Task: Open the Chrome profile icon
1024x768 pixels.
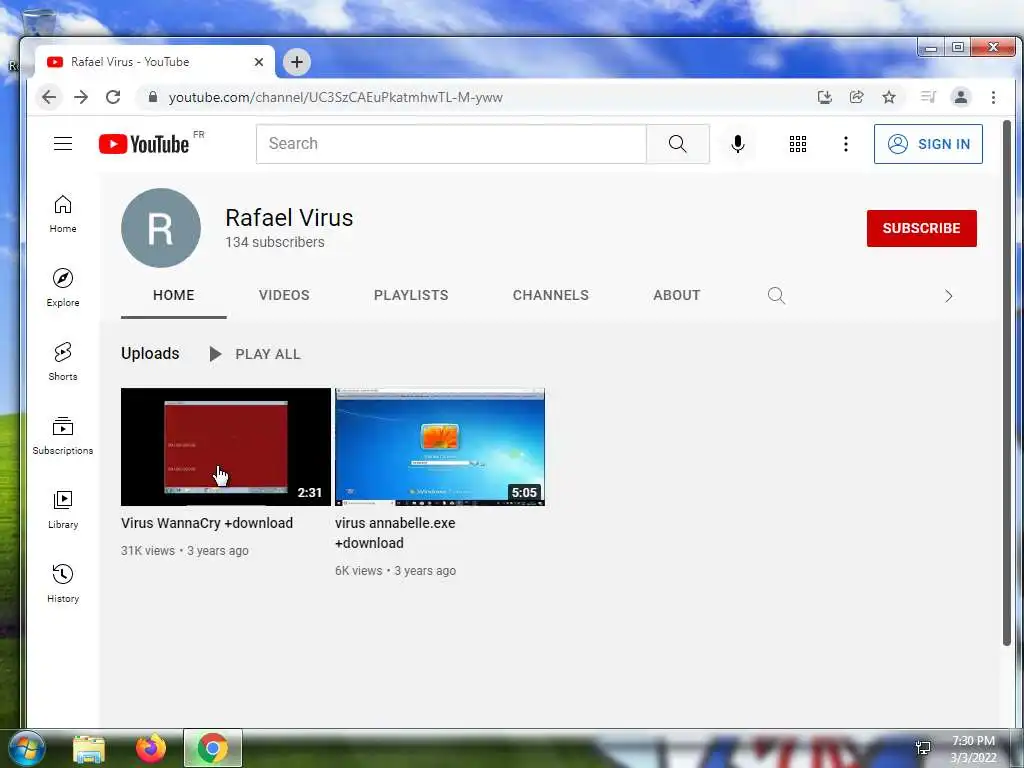Action: click(961, 97)
